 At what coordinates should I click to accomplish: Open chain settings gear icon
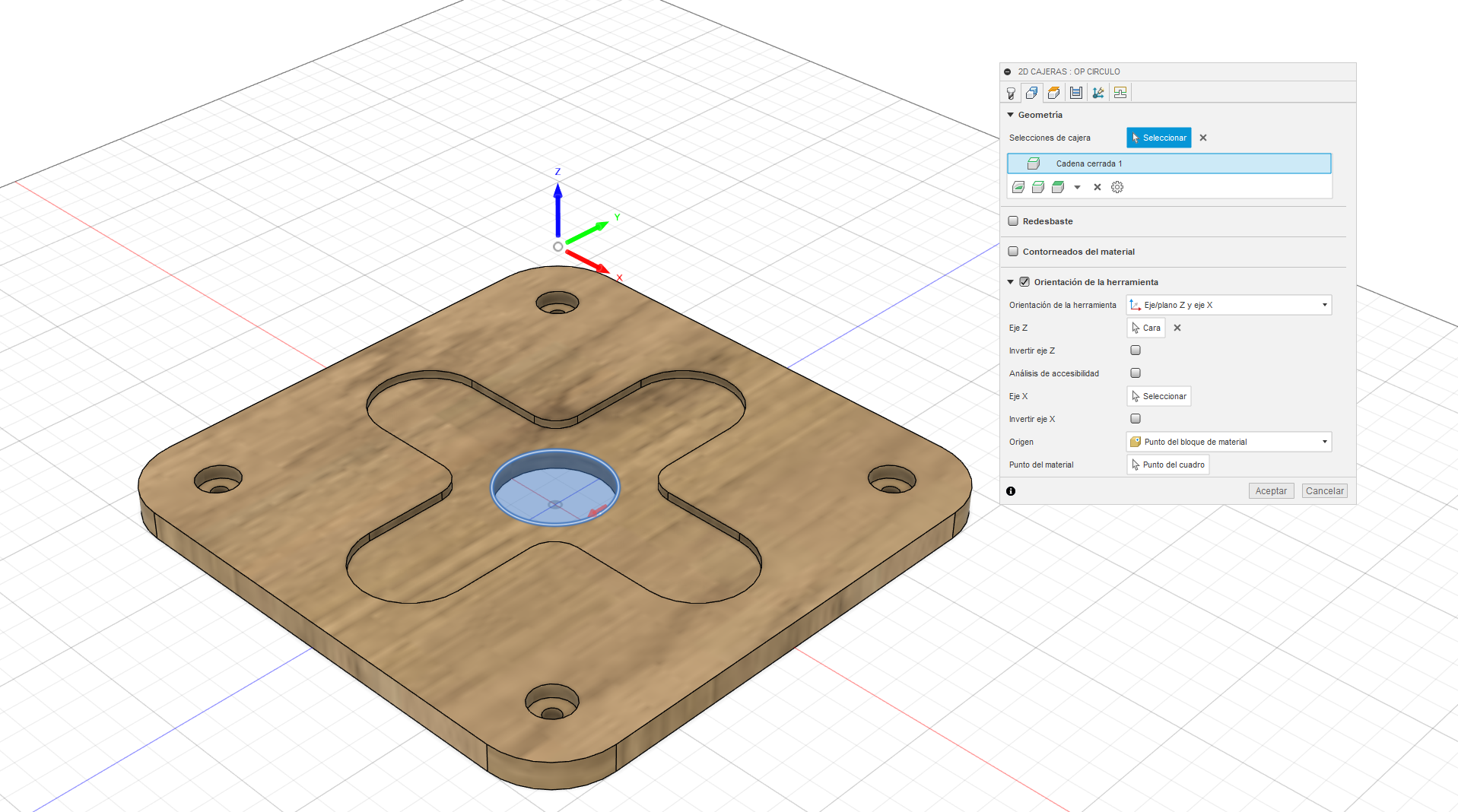point(1117,187)
